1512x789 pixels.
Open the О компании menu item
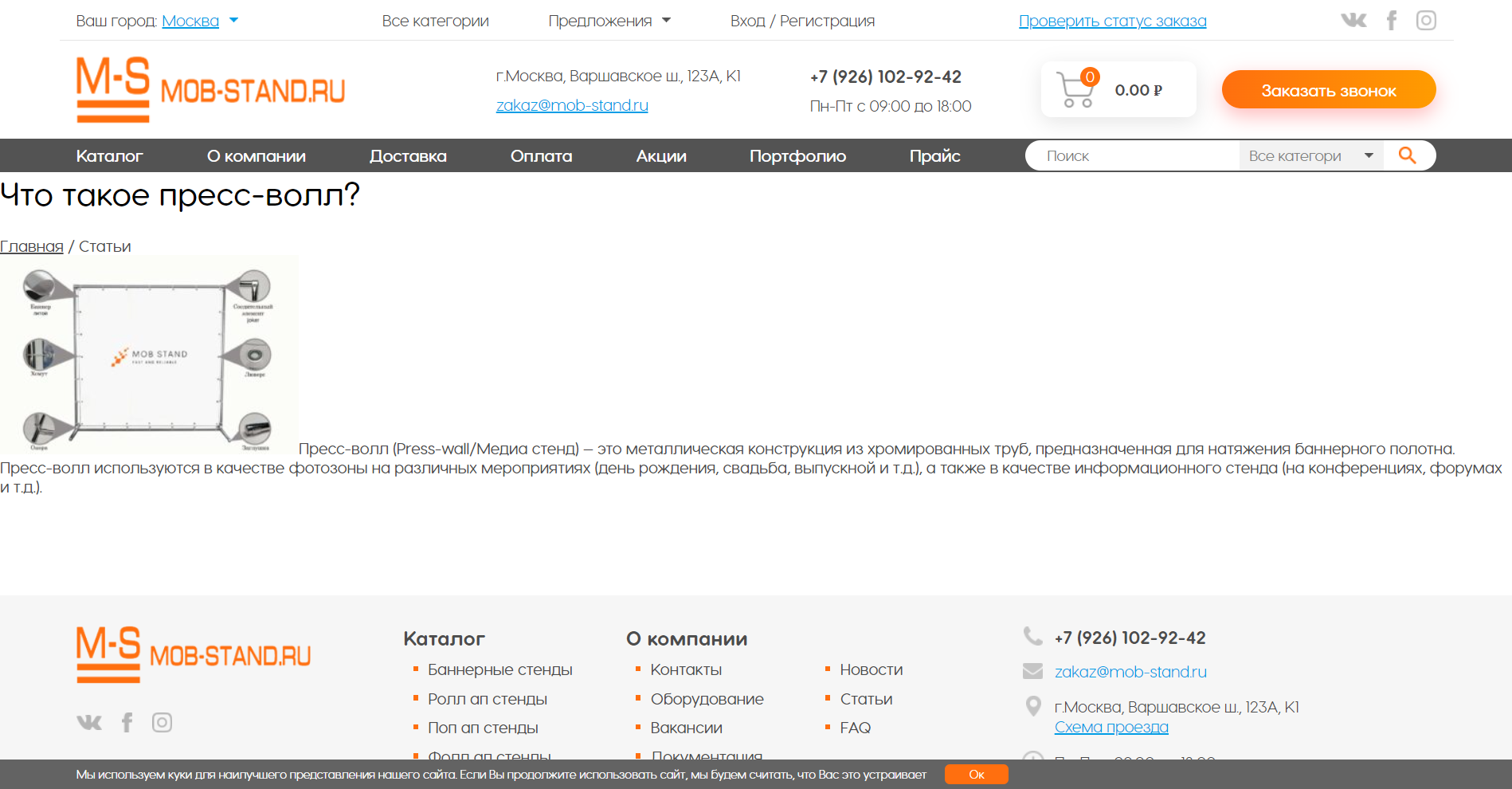[x=257, y=156]
